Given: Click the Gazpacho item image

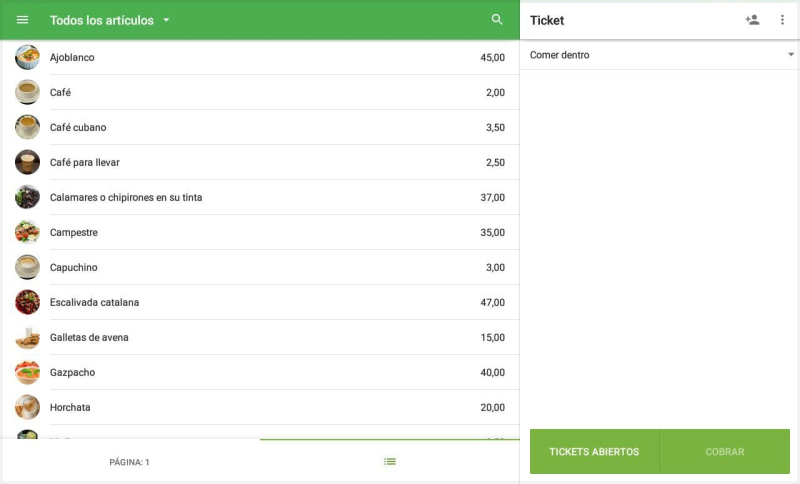Looking at the screenshot, I should click(28, 372).
